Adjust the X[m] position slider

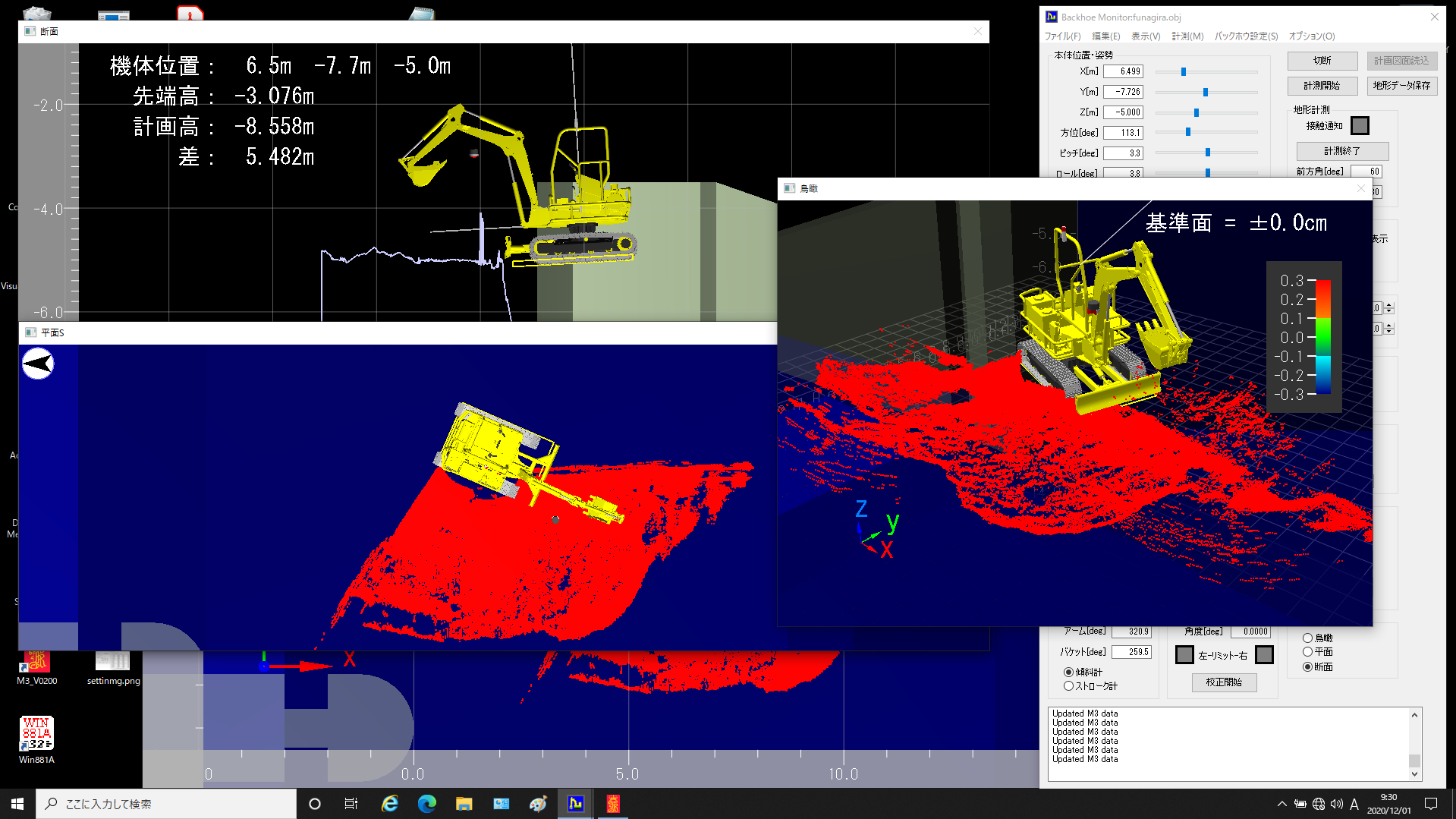1183,71
